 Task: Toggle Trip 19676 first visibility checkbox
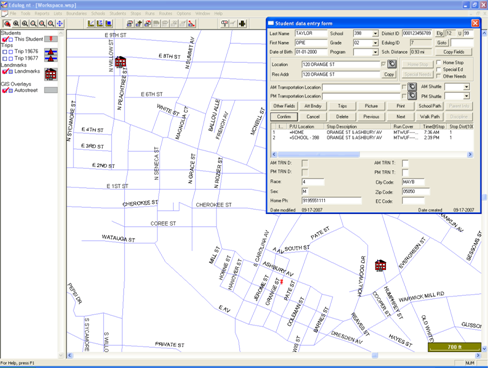pyautogui.click(x=5, y=52)
